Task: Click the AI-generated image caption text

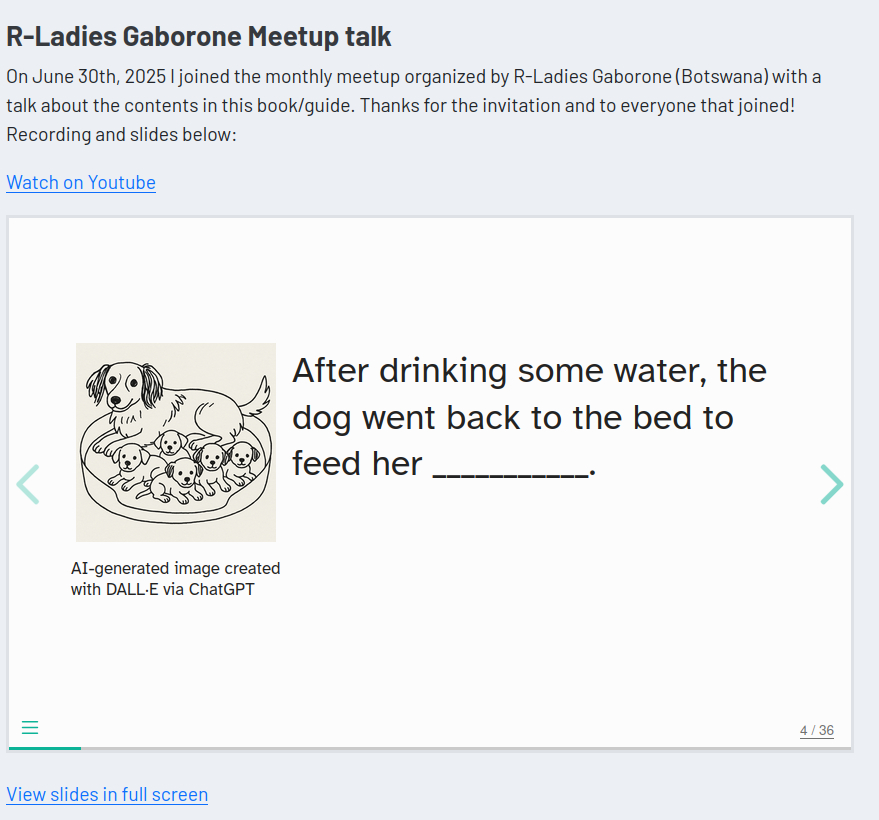Action: [175, 569]
